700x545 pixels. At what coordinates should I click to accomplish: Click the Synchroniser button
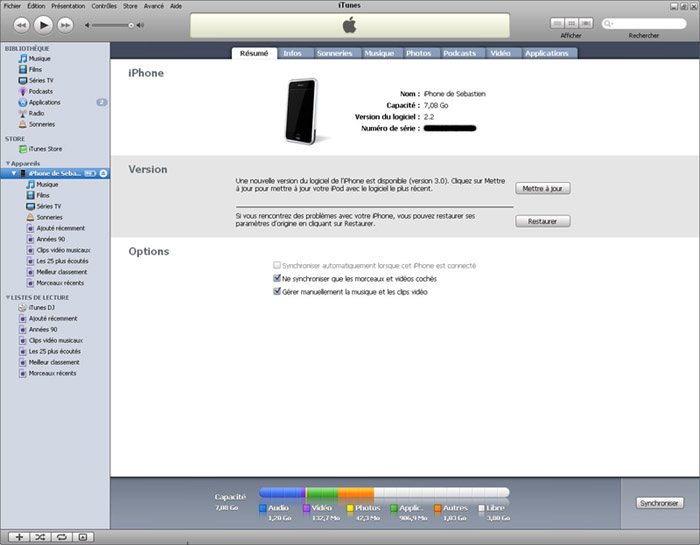(x=659, y=503)
